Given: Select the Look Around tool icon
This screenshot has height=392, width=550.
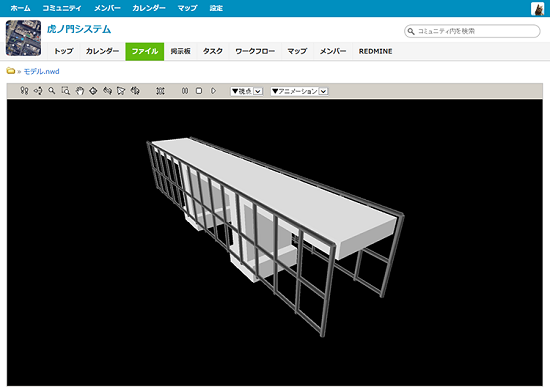Looking at the screenshot, I should [38, 91].
